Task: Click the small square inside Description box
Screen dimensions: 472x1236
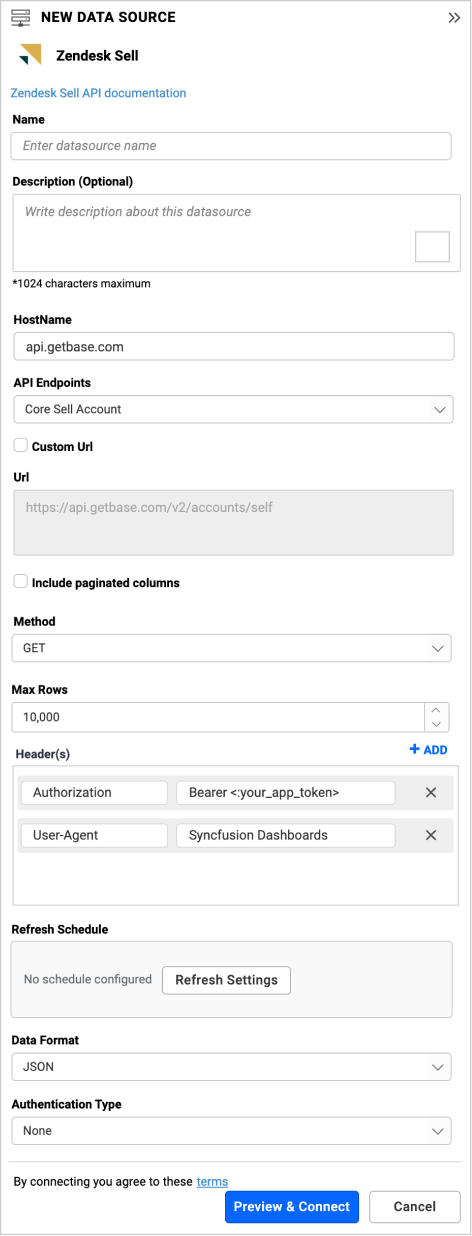Action: tap(432, 246)
